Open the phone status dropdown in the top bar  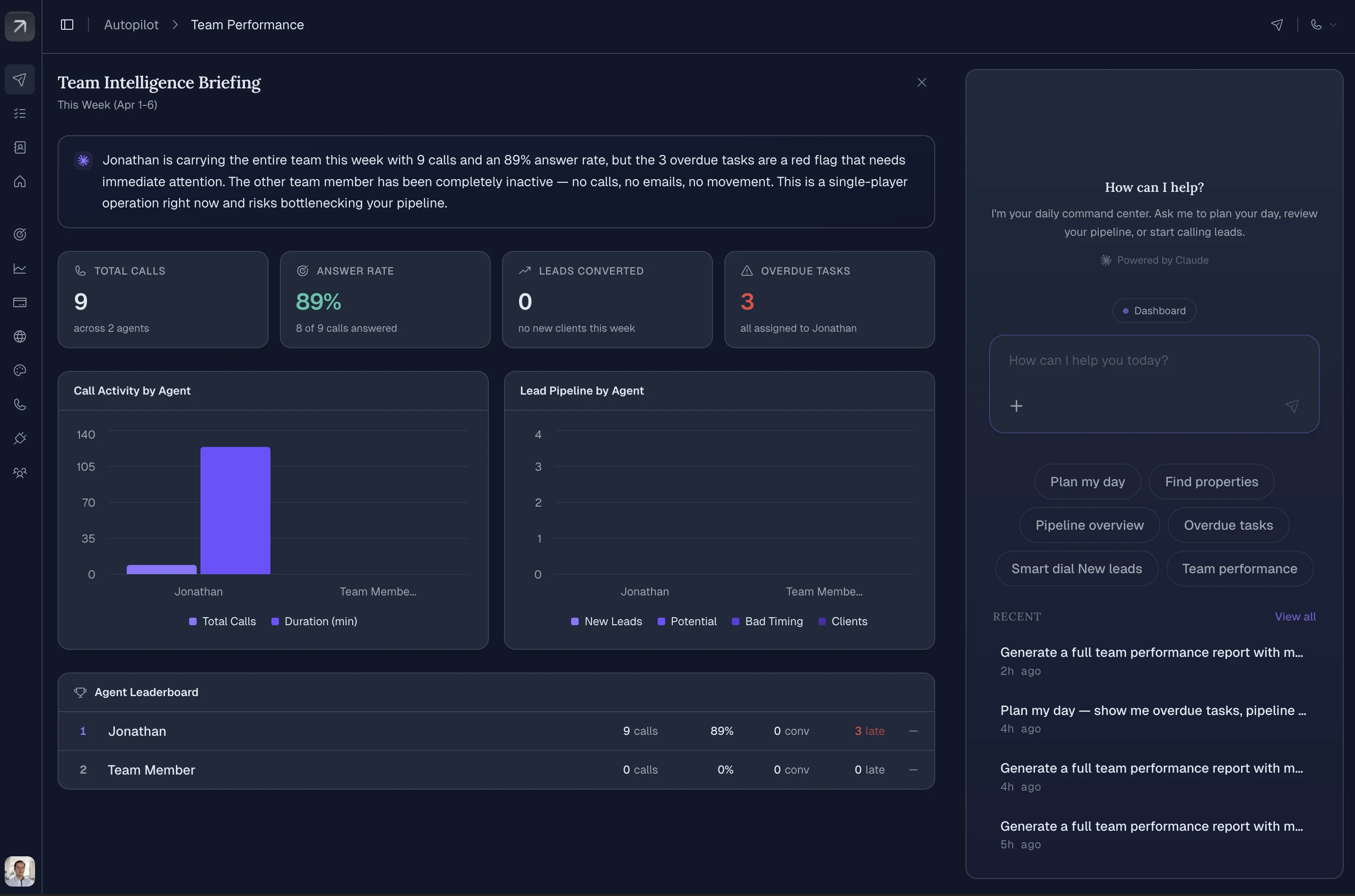tap(1323, 25)
